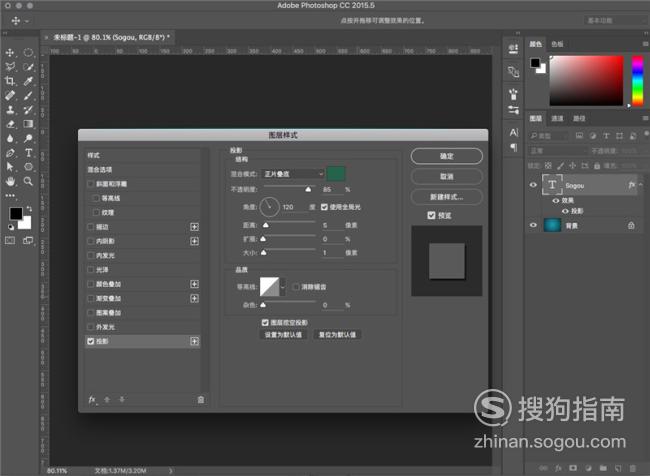Uncheck the 投影 effect checkbox

coord(90,341)
